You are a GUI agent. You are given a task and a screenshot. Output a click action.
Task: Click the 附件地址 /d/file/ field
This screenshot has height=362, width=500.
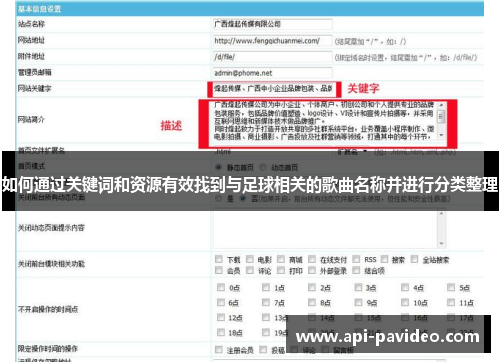[x=273, y=57]
